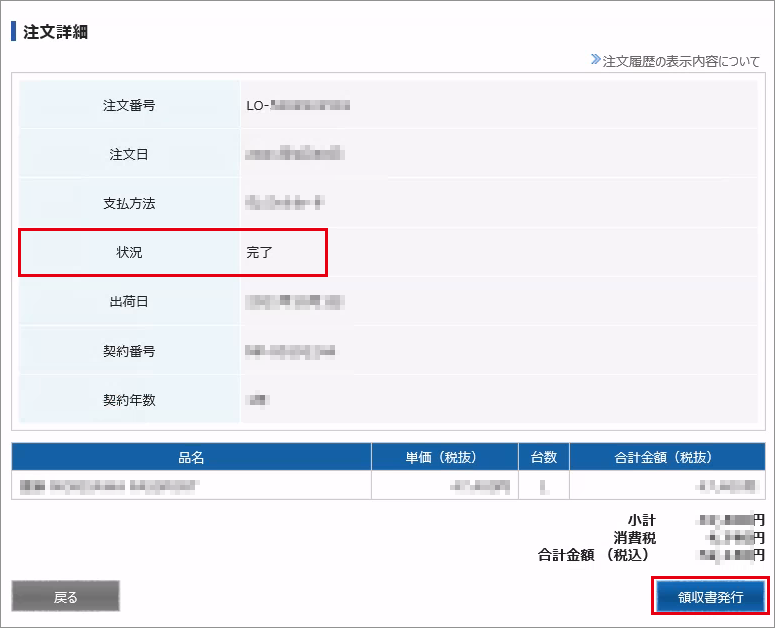Select the 出荷日 label cell
This screenshot has height=628, width=775.
tap(129, 301)
